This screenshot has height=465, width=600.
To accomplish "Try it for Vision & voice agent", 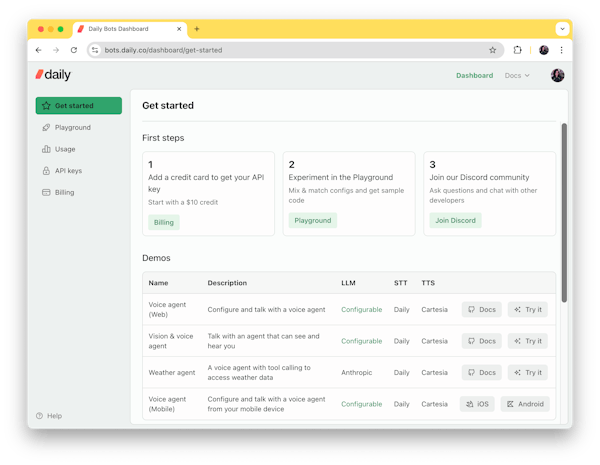I will pos(528,341).
